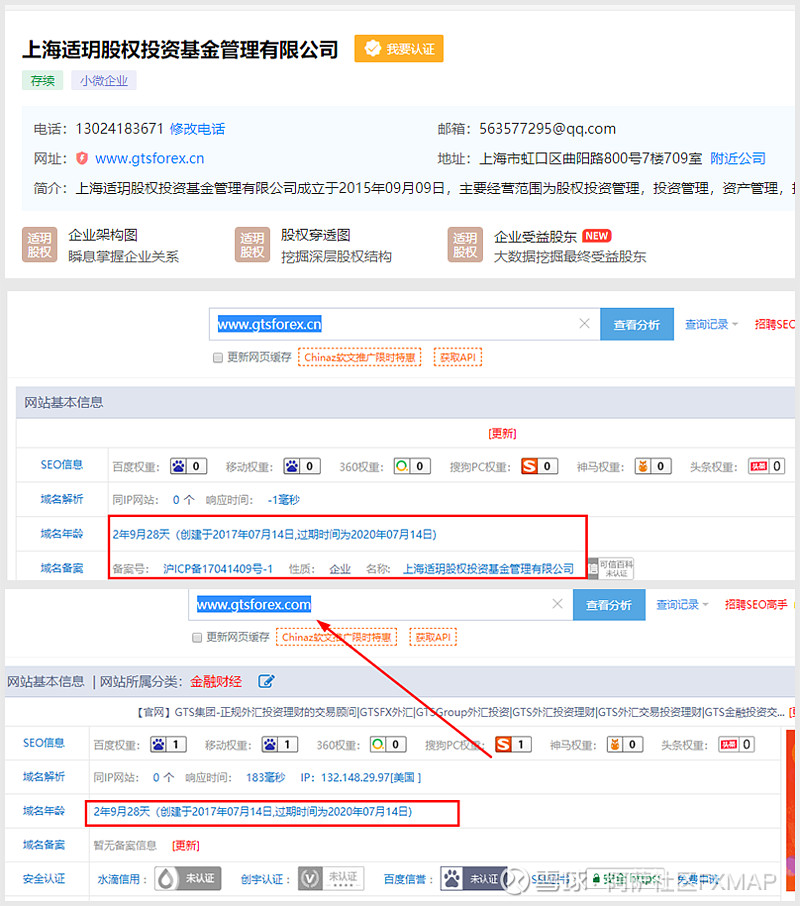Click the 360权重 circle icon in upper panel
800x906 pixels.
(x=402, y=466)
